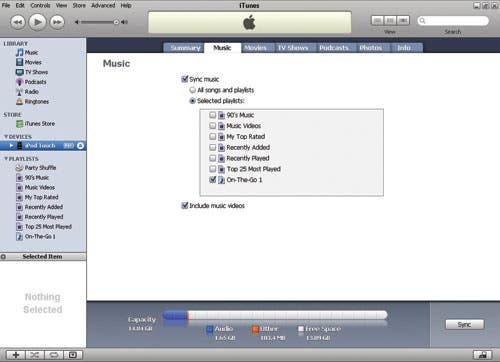Create a new playlist with plus button
500x362 pixels.
click(16, 355)
